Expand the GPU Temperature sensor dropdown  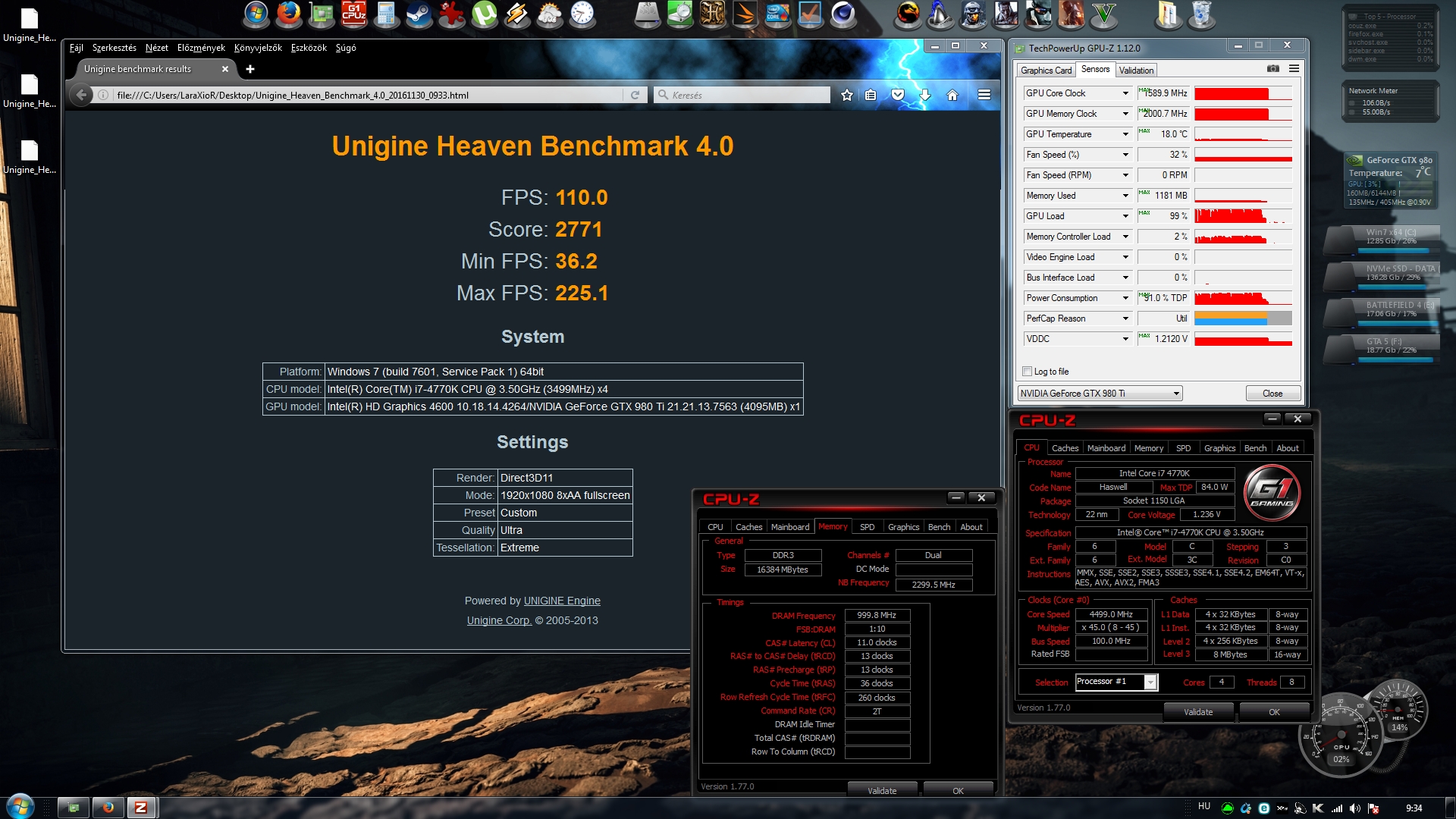point(1125,134)
